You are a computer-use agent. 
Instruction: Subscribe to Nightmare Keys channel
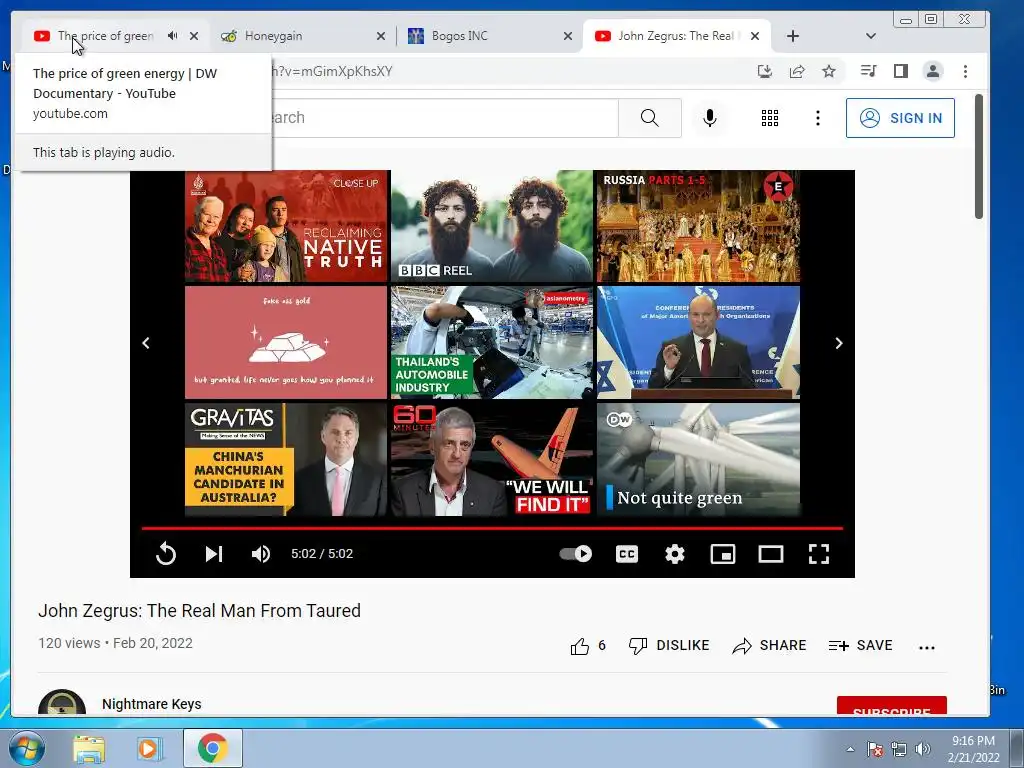(x=891, y=706)
